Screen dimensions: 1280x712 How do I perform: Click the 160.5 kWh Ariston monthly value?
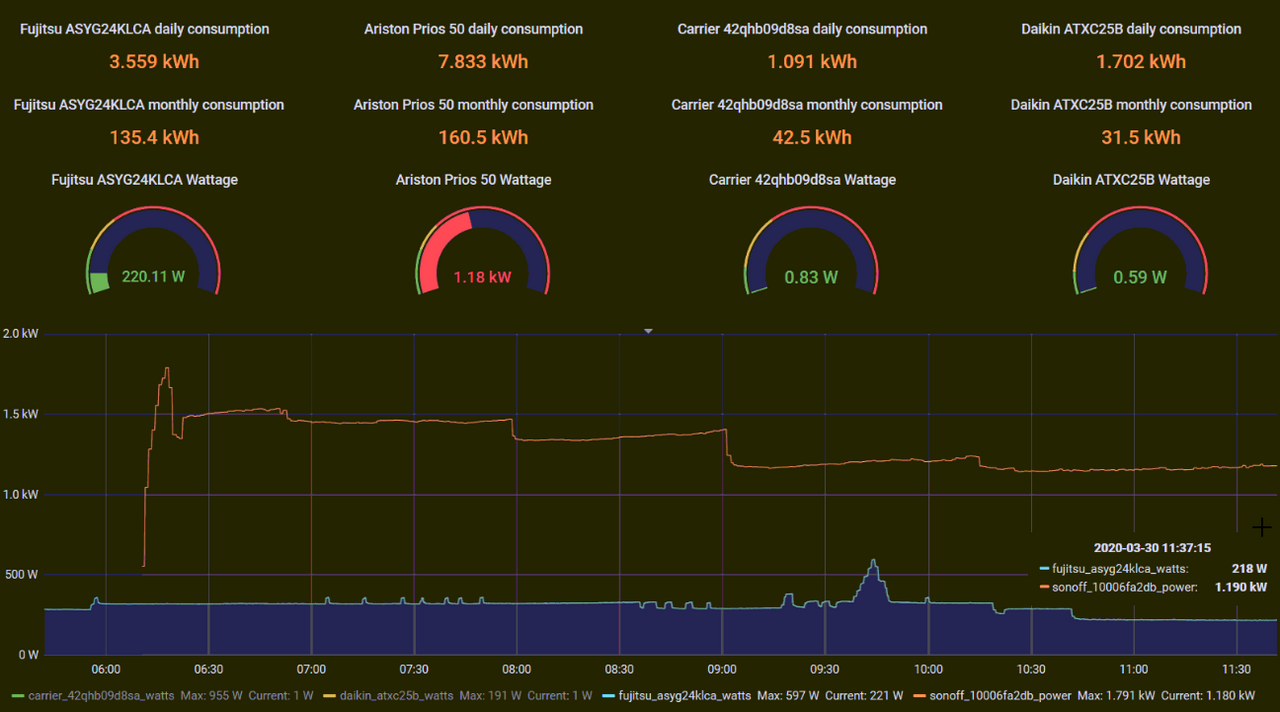(x=483, y=138)
